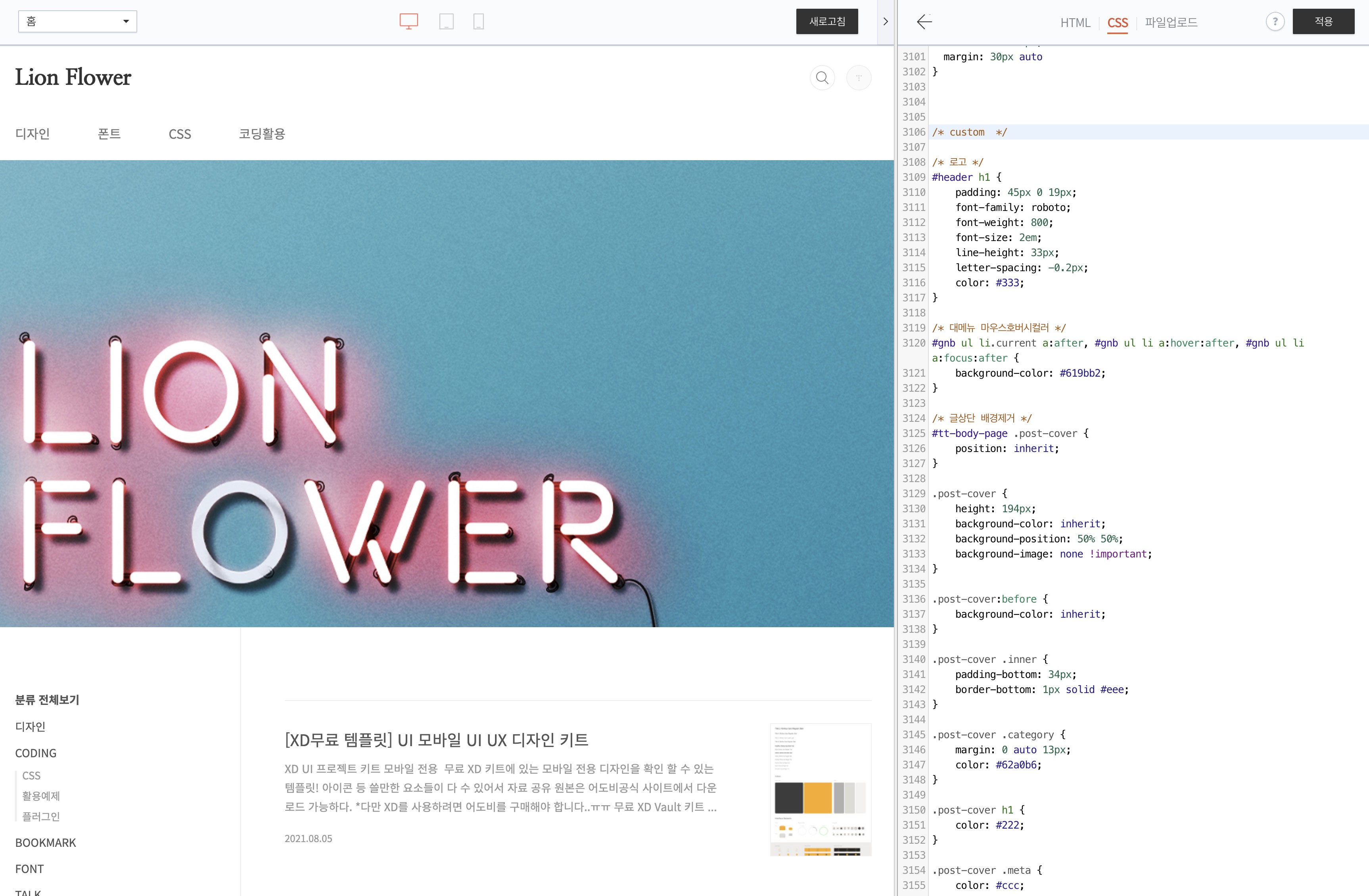Select the BOOKMARK sidebar category
Image resolution: width=1369 pixels, height=896 pixels.
coord(46,842)
